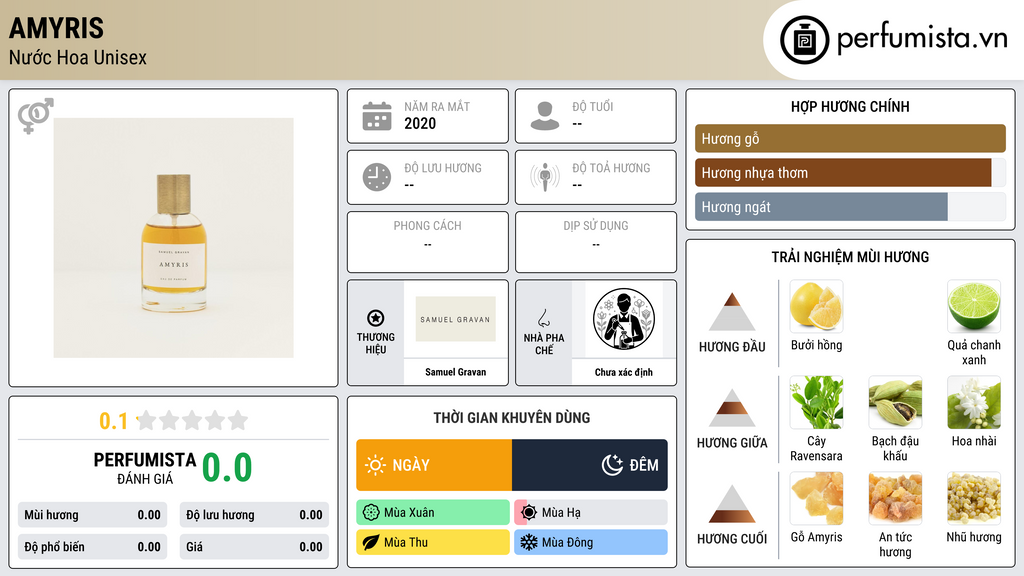Open the Hoa nhài note image
This screenshot has width=1024, height=576.
point(974,402)
